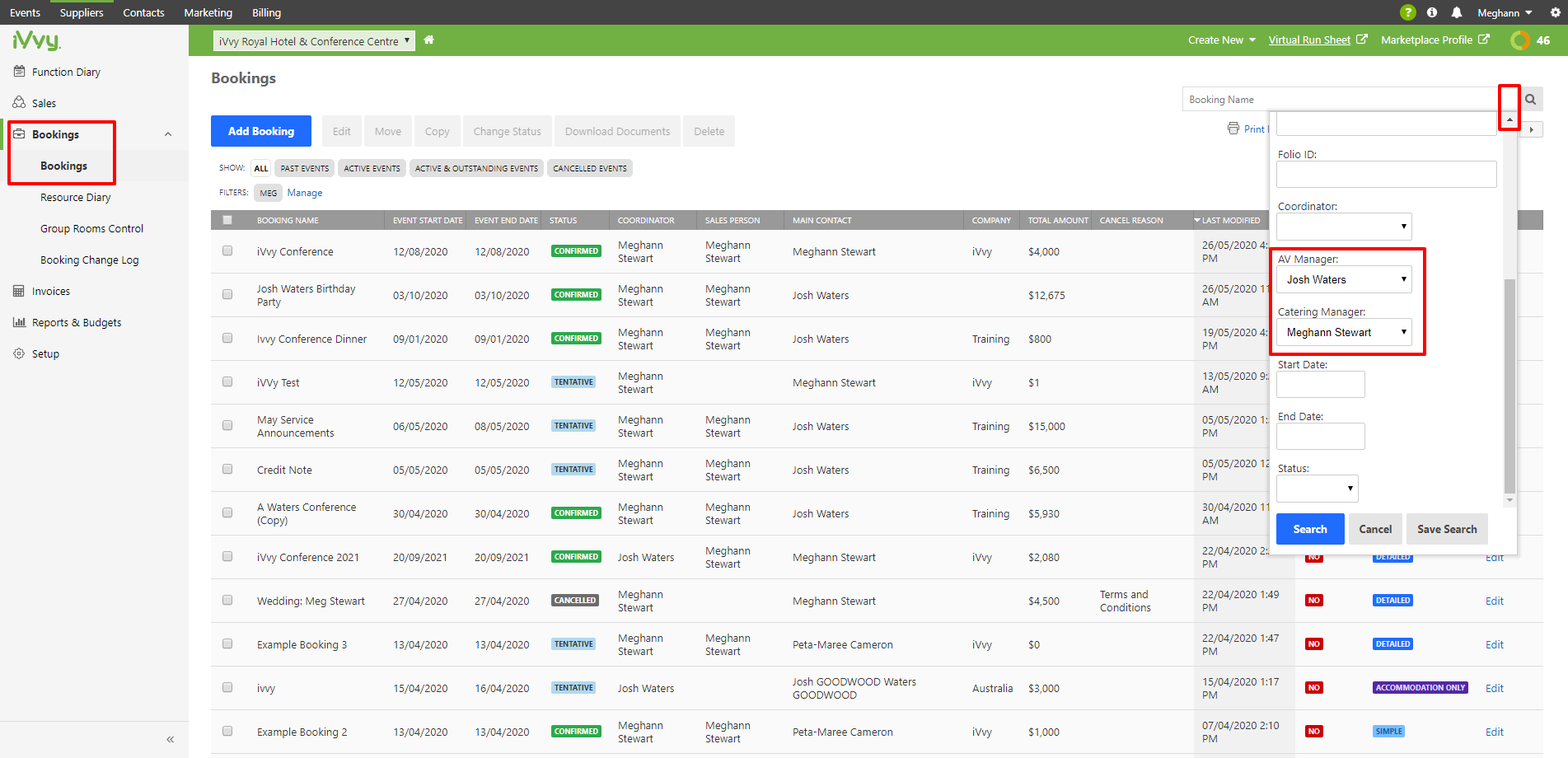Click Edit on the Example Booking 3 row
The image size is (1568, 758).
[x=1495, y=644]
